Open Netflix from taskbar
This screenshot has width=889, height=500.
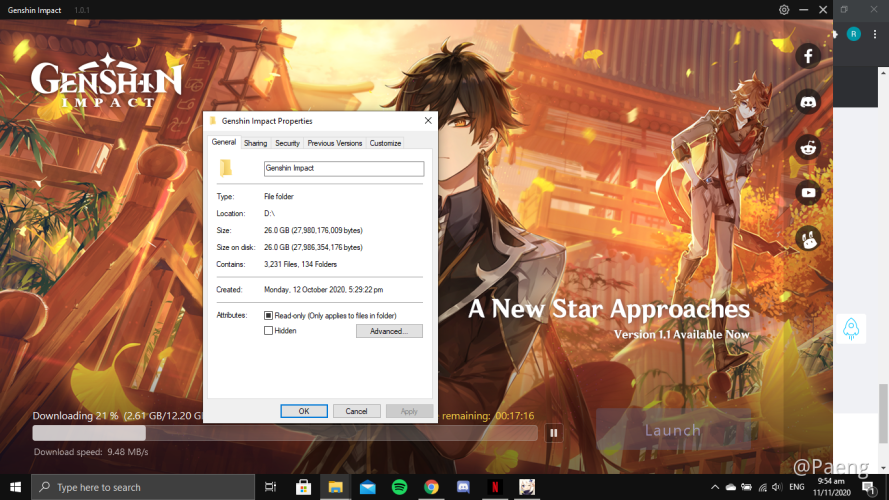(495, 487)
